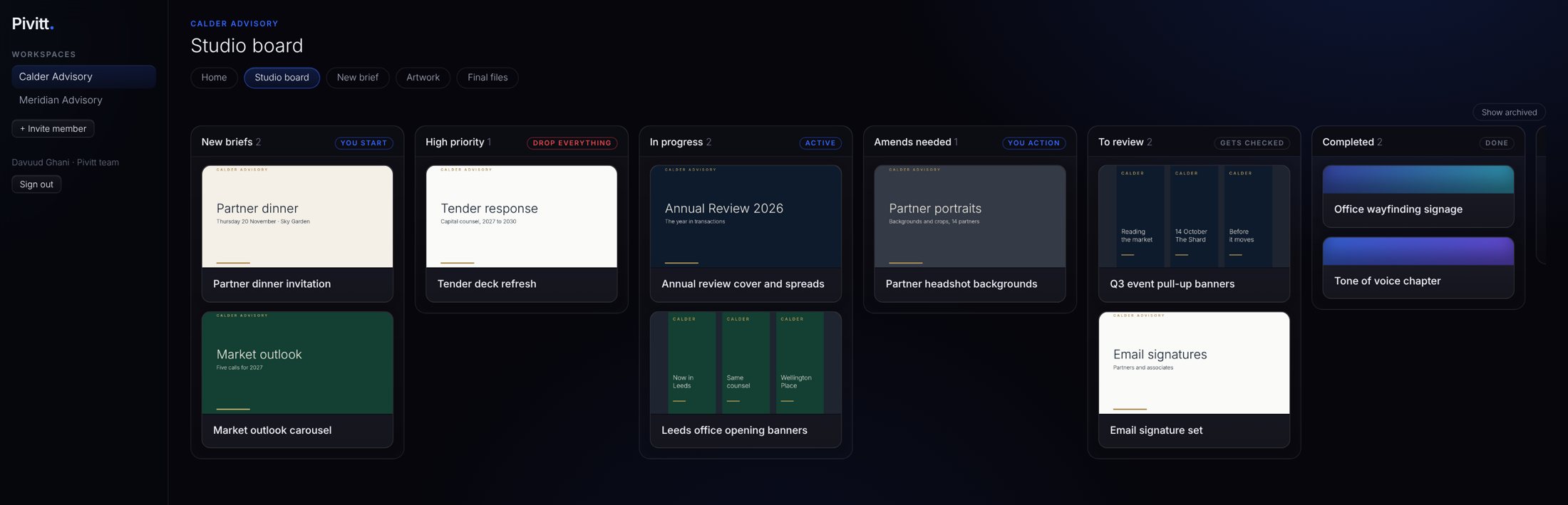Switch to the Meridian Advisory workspace
Screen dimensions: 1568x505
click(83, 100)
